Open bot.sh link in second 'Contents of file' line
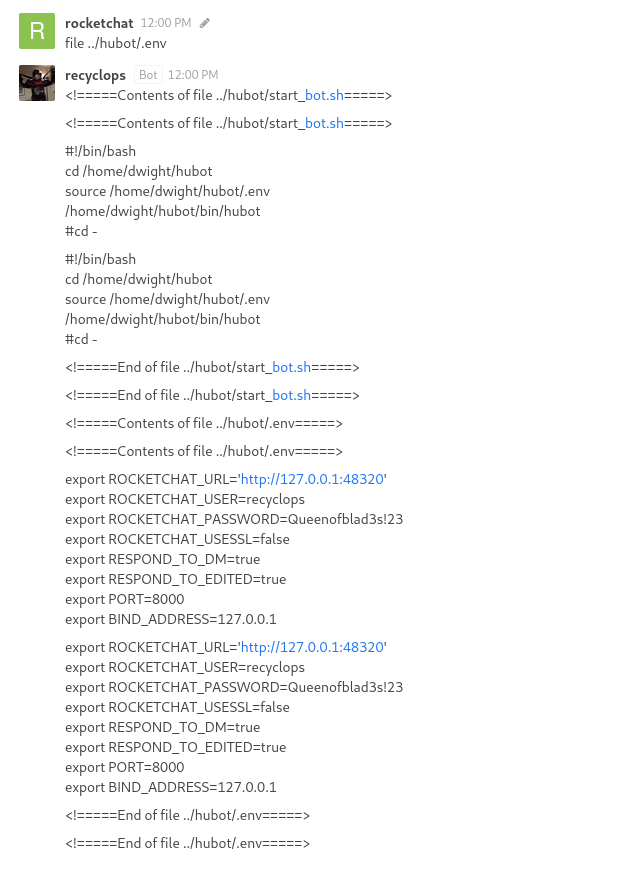Image resolution: width=636 pixels, height=889 pixels. pos(324,123)
